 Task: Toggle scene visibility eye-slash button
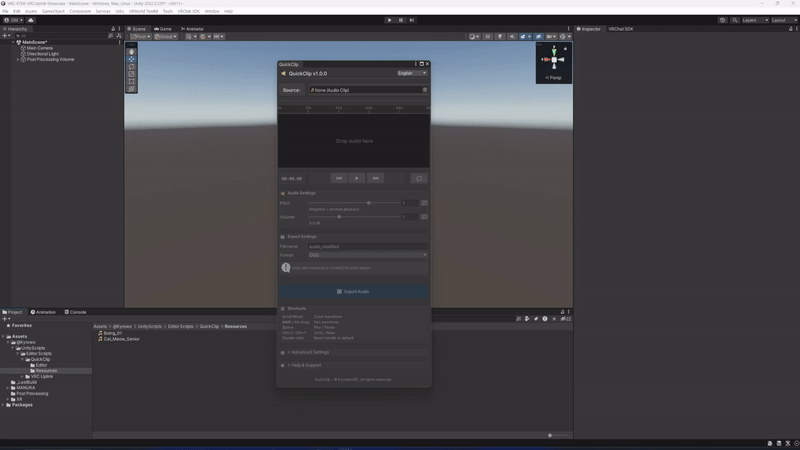pyautogui.click(x=539, y=36)
